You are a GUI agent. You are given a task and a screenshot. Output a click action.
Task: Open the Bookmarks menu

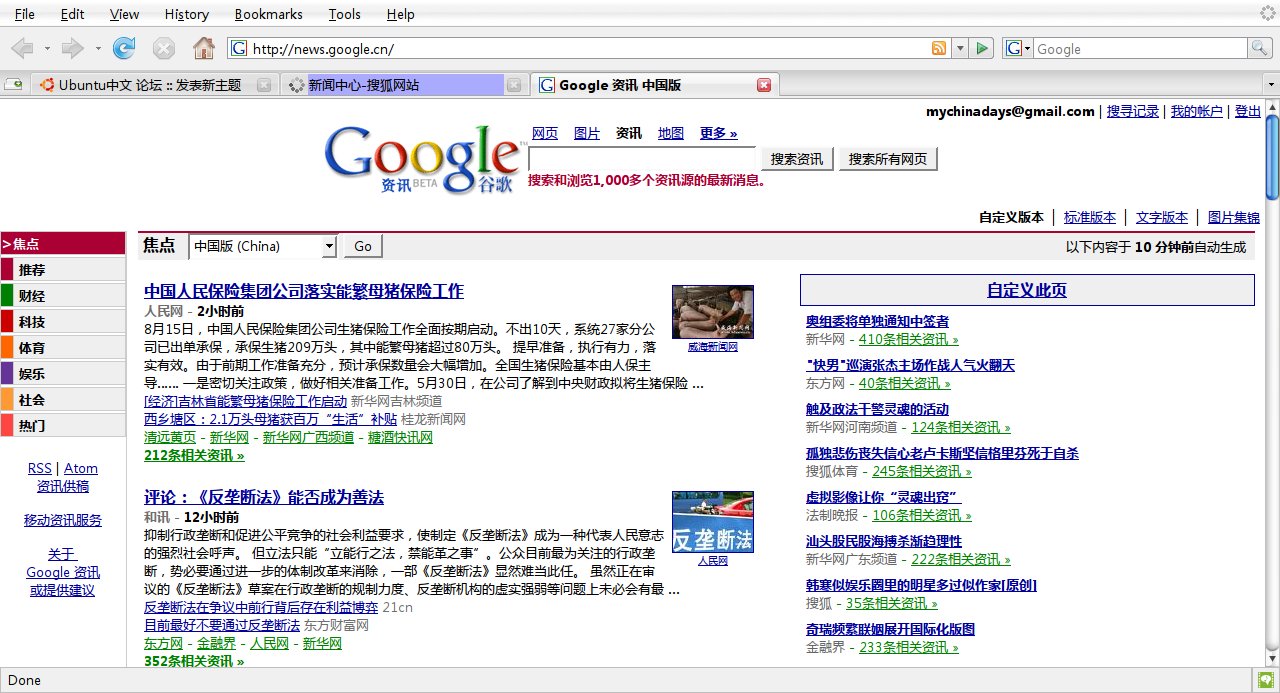point(268,14)
